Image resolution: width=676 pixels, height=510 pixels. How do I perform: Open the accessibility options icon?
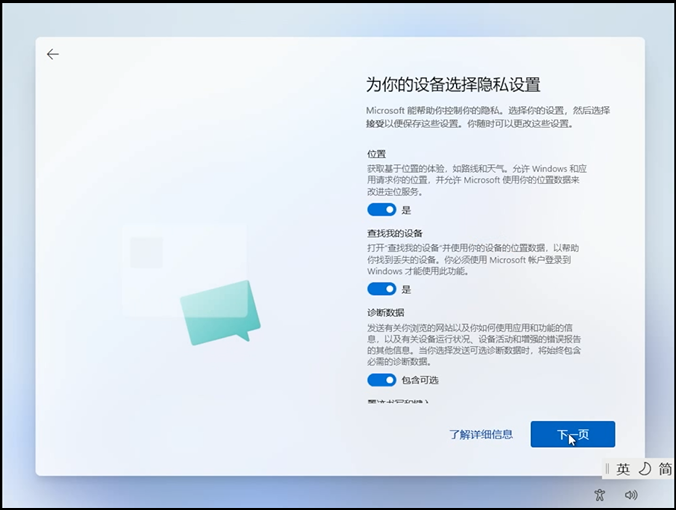coord(599,494)
